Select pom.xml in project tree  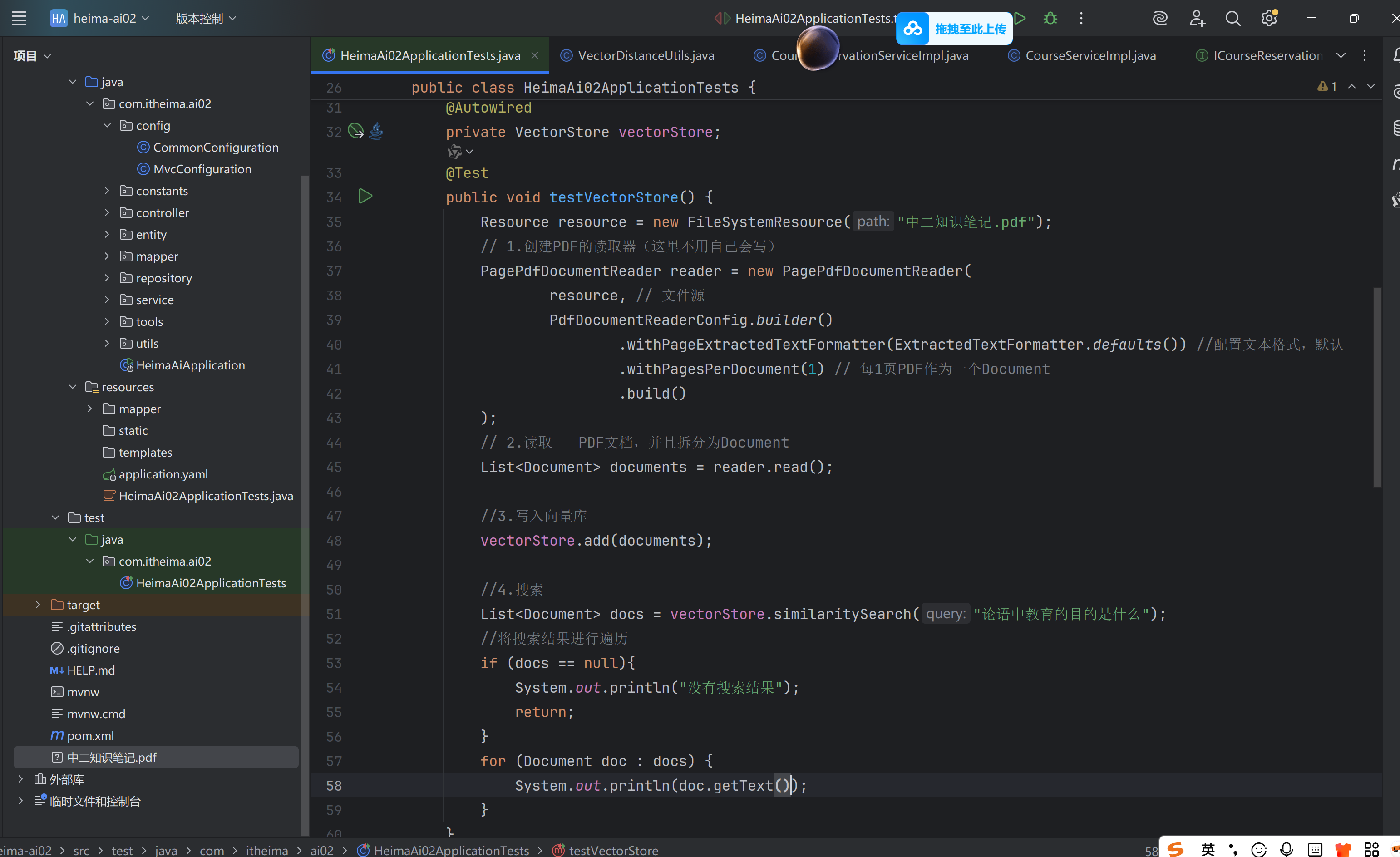[x=90, y=735]
